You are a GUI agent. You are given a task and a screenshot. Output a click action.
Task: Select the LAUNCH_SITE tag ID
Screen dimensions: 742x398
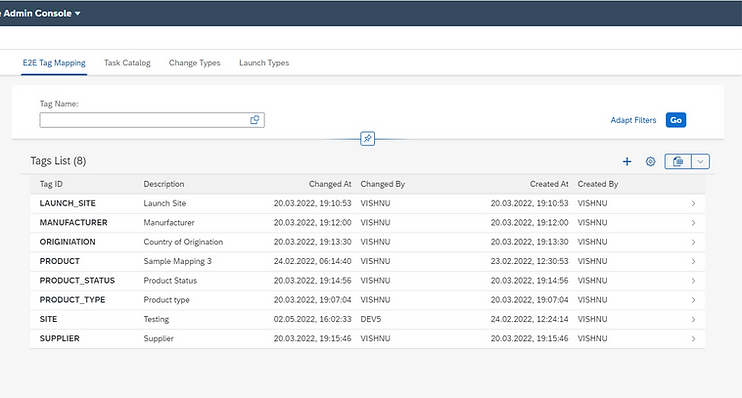pos(68,203)
